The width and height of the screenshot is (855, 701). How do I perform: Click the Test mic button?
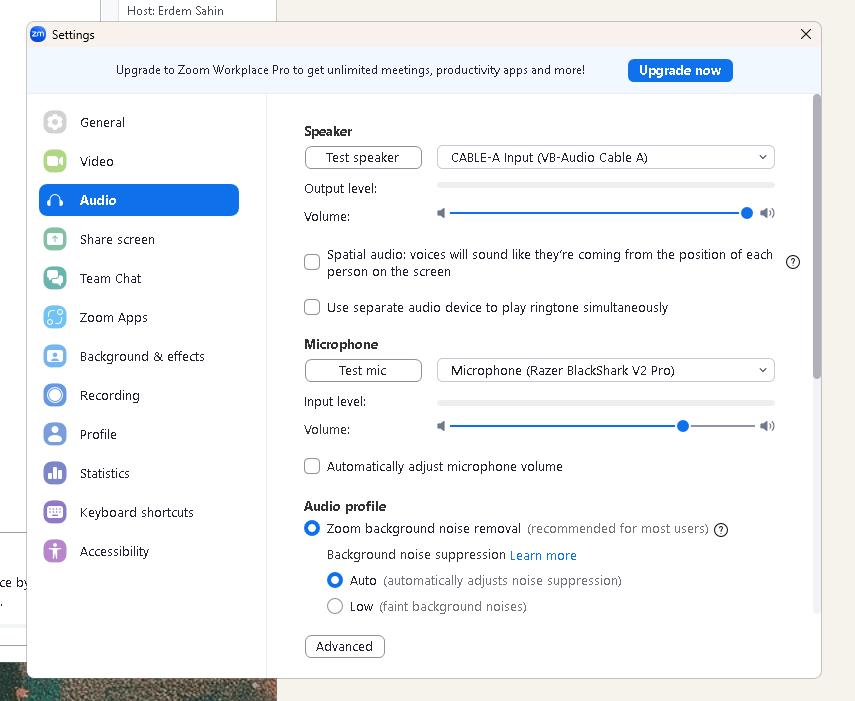(x=363, y=371)
